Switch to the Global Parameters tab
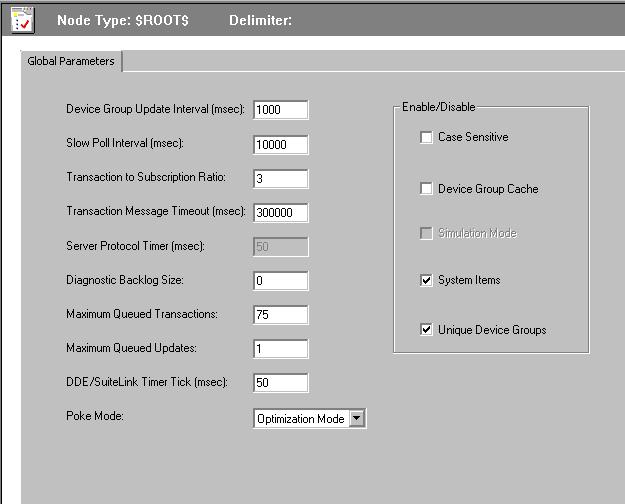Screen dimensions: 625x504 click(71, 62)
